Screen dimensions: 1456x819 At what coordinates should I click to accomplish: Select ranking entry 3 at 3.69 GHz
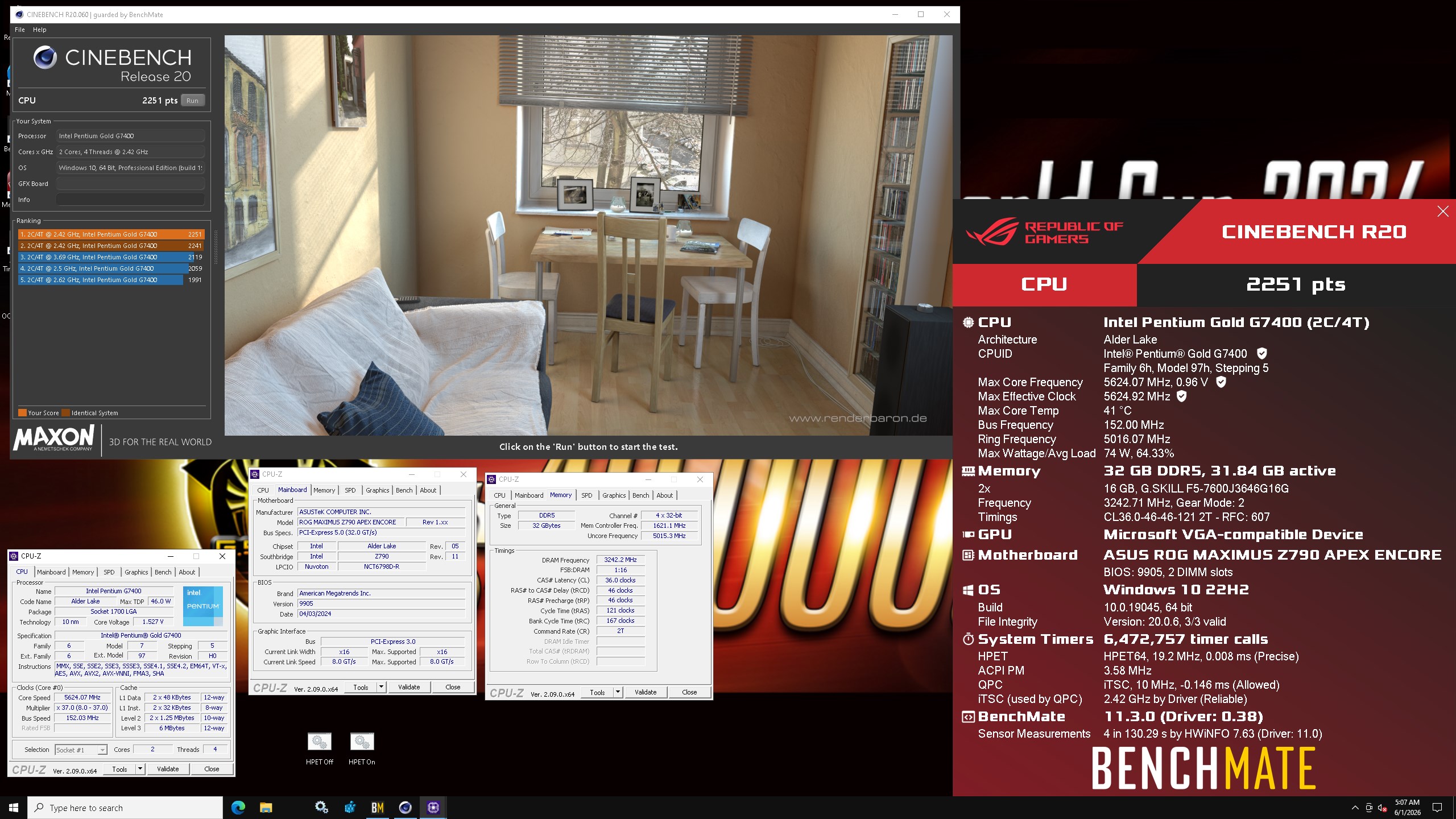coord(110,257)
